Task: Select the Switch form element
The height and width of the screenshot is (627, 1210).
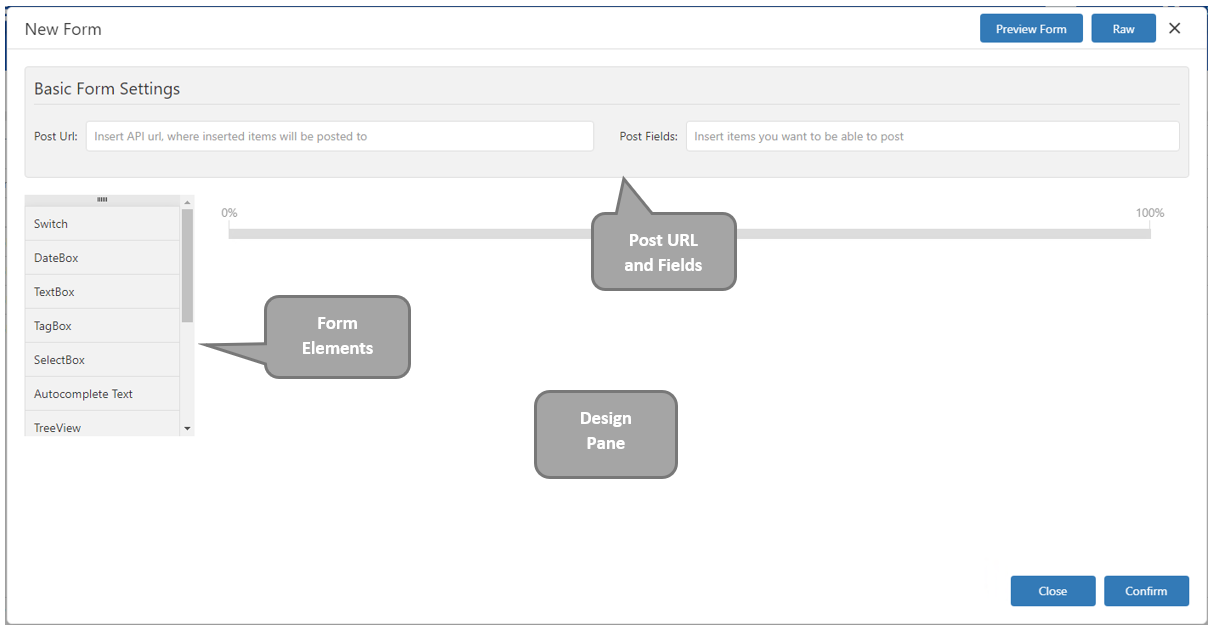Action: (102, 224)
